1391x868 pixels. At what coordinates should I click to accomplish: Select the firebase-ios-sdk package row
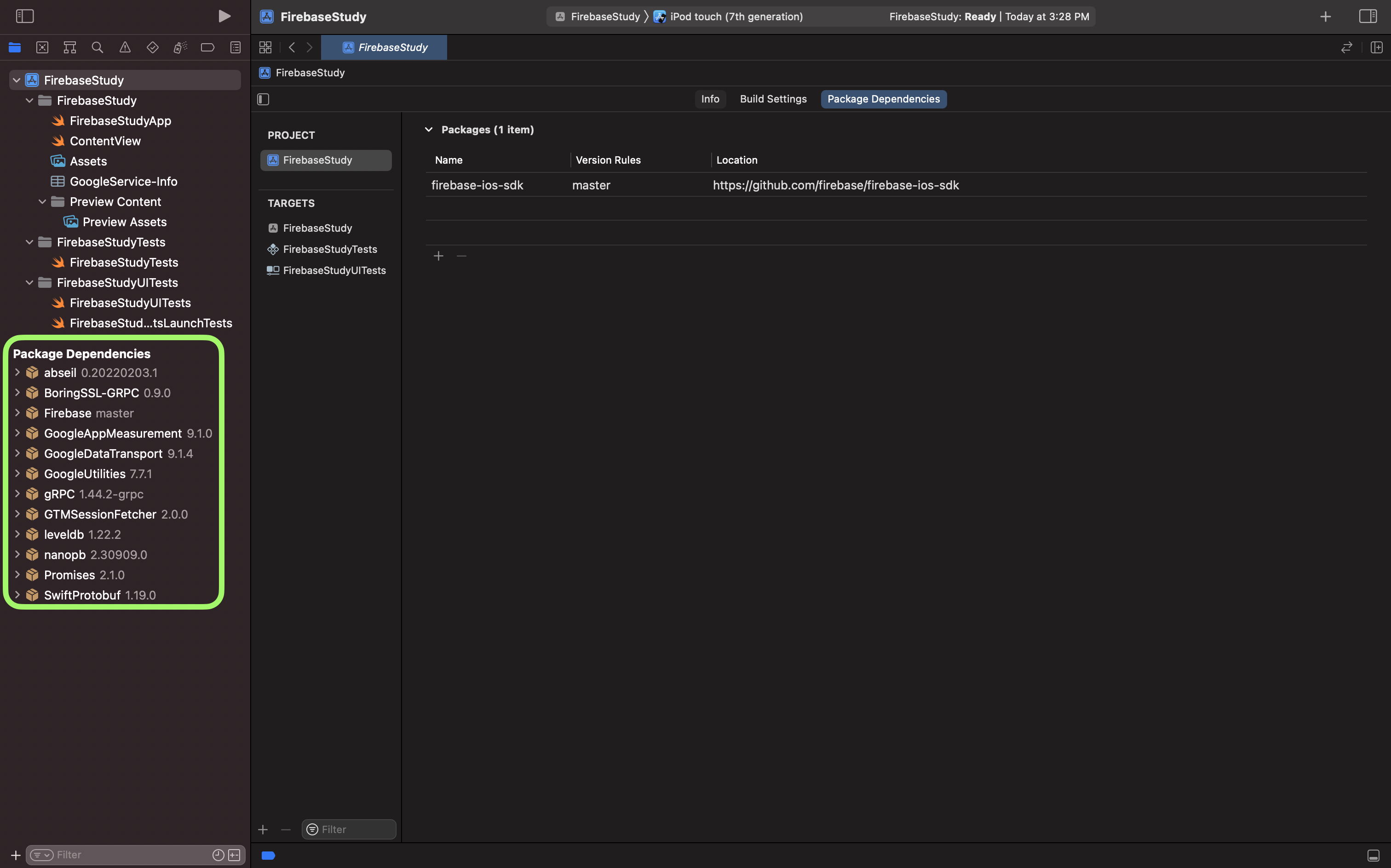coord(896,185)
